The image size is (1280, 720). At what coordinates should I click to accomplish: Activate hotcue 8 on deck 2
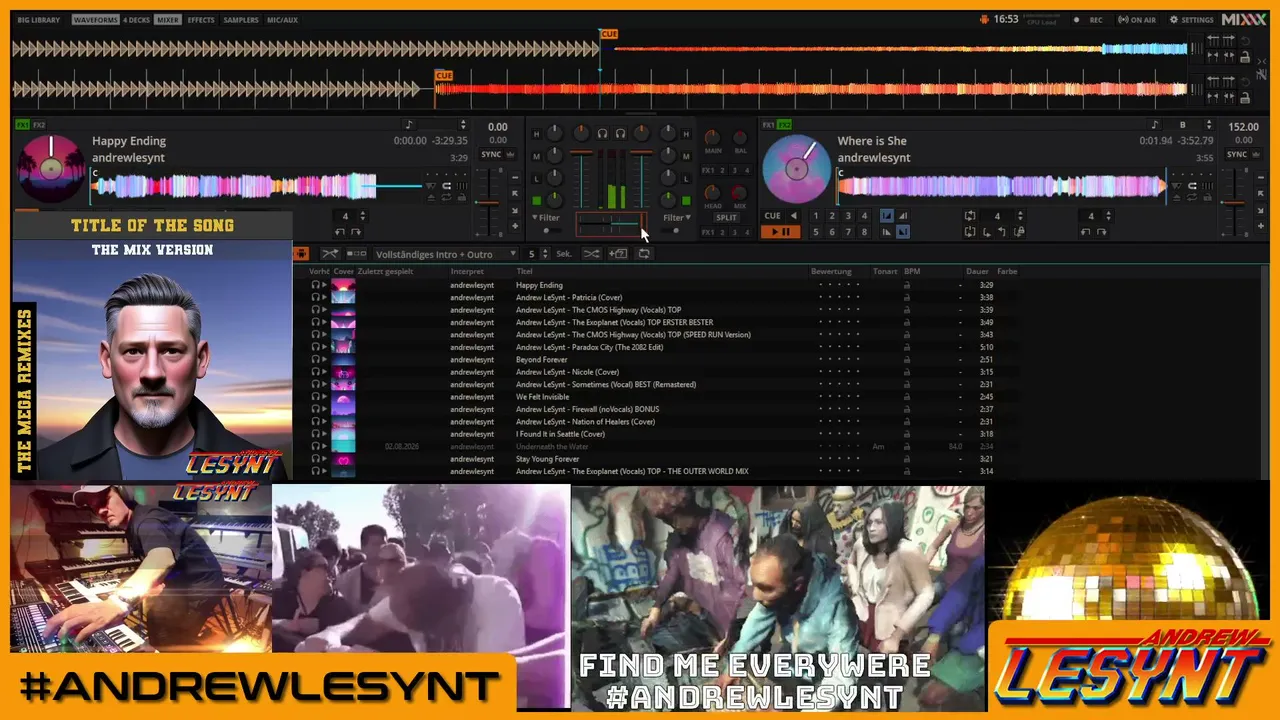tap(864, 232)
